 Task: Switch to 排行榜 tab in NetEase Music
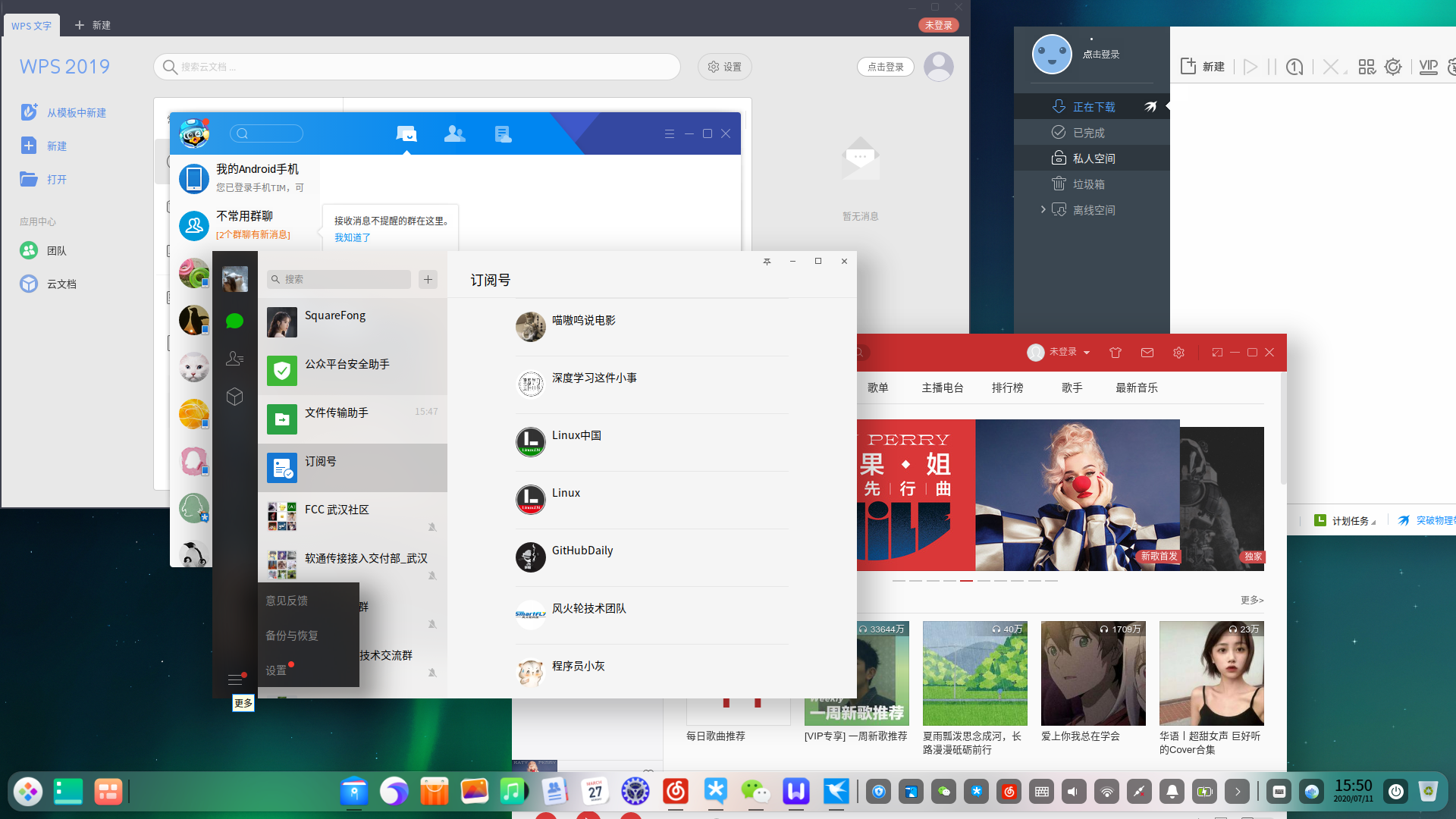(x=1007, y=388)
